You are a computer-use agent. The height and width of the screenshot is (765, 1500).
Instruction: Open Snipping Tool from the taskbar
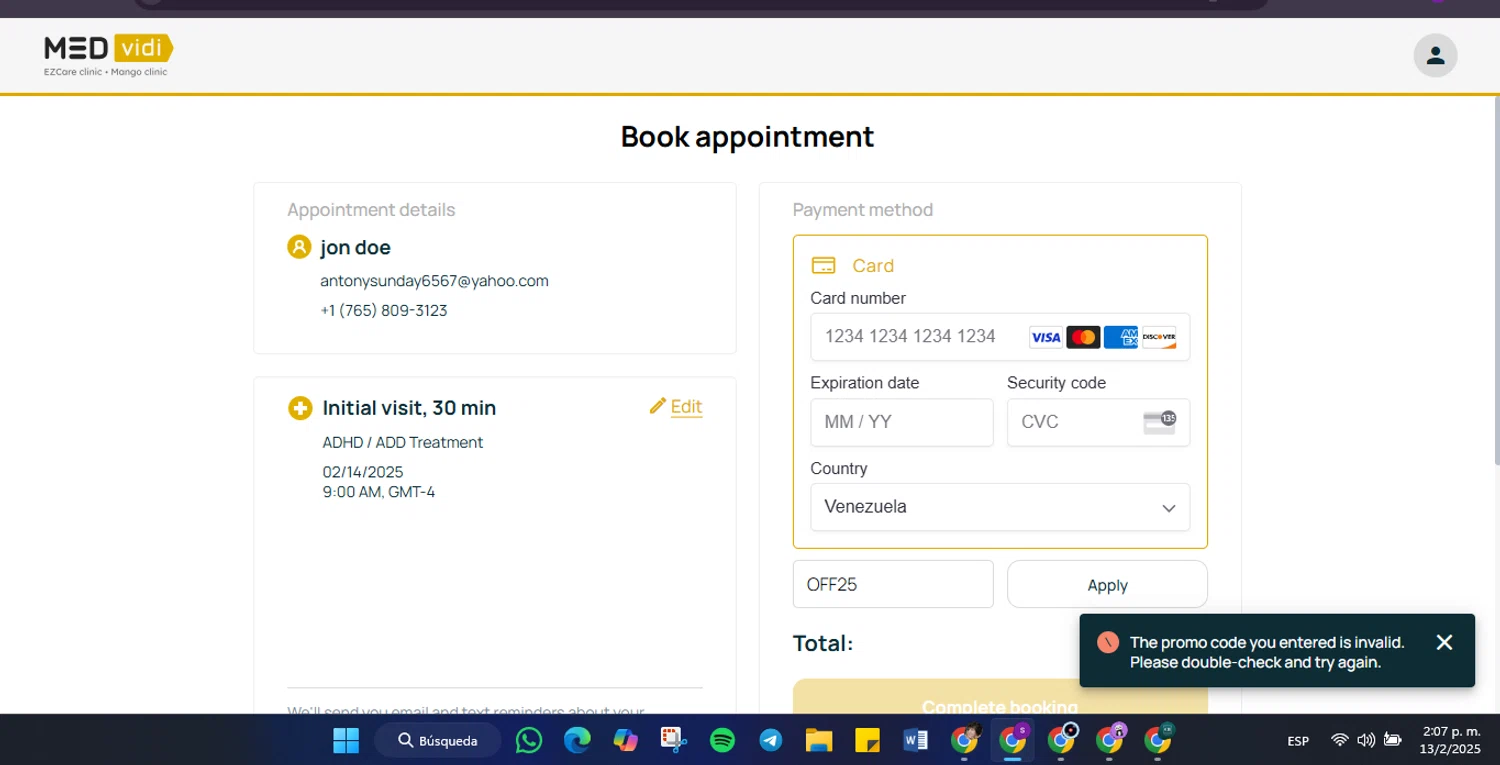point(674,740)
